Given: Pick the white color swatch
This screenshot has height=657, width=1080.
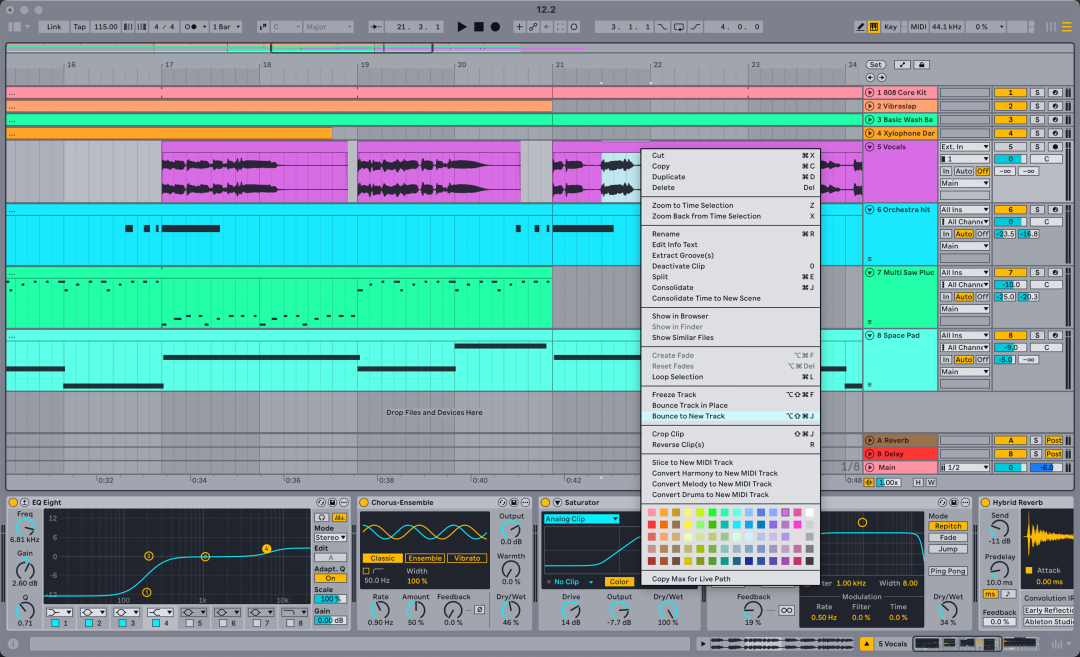Looking at the screenshot, I should 809,512.
